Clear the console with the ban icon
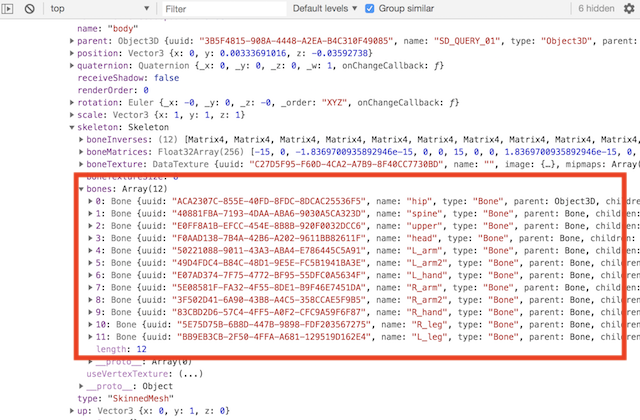The width and height of the screenshot is (640, 420). tap(29, 9)
